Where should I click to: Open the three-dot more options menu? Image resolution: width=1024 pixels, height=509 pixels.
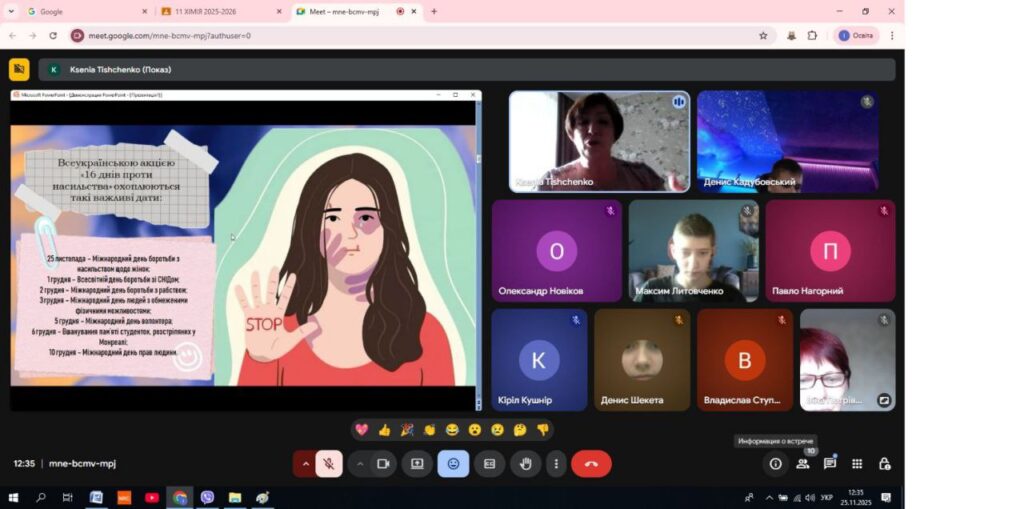(556, 464)
